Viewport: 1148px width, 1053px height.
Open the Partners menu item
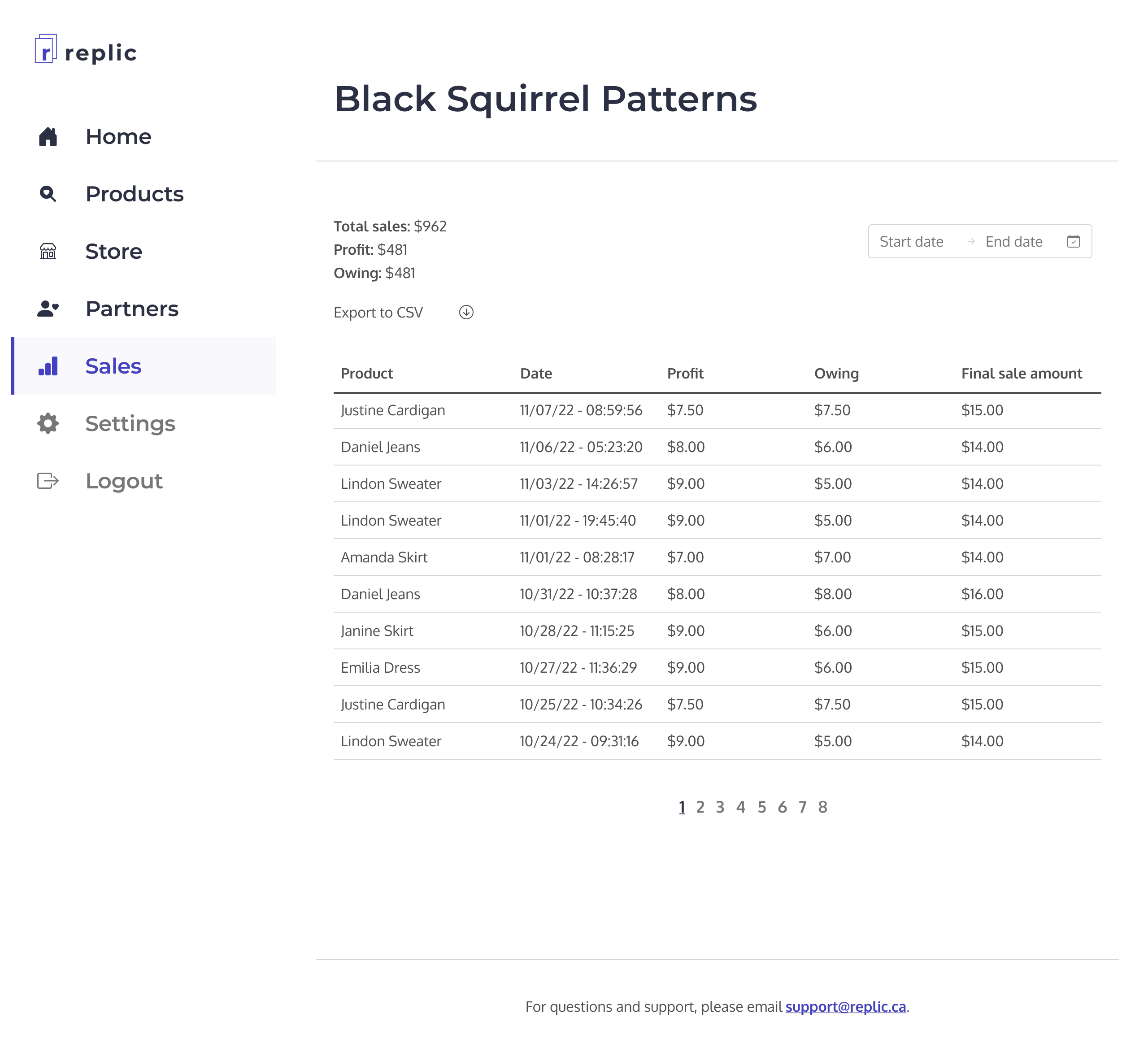[x=131, y=309]
